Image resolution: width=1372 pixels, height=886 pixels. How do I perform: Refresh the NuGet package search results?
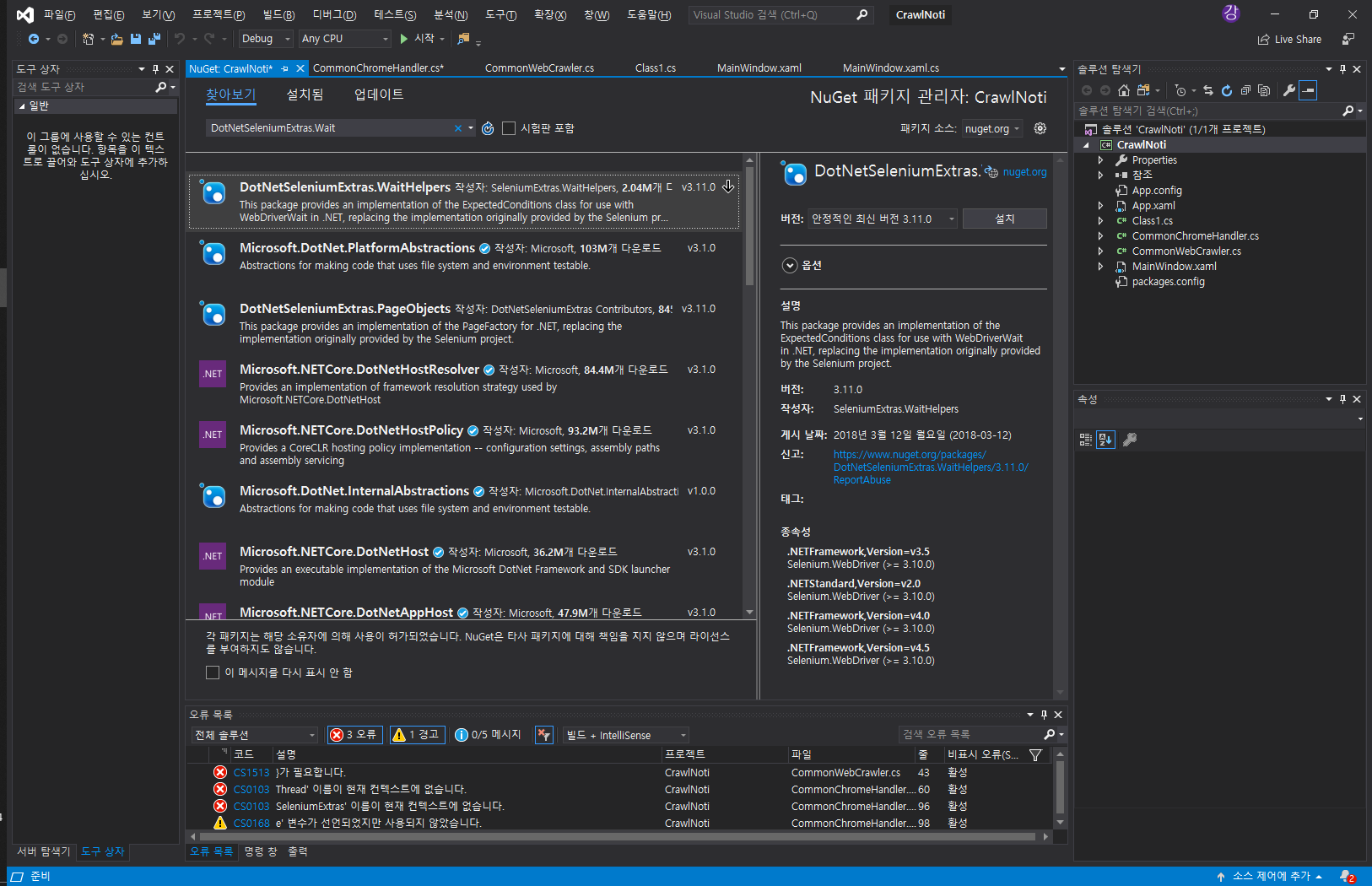coord(488,128)
